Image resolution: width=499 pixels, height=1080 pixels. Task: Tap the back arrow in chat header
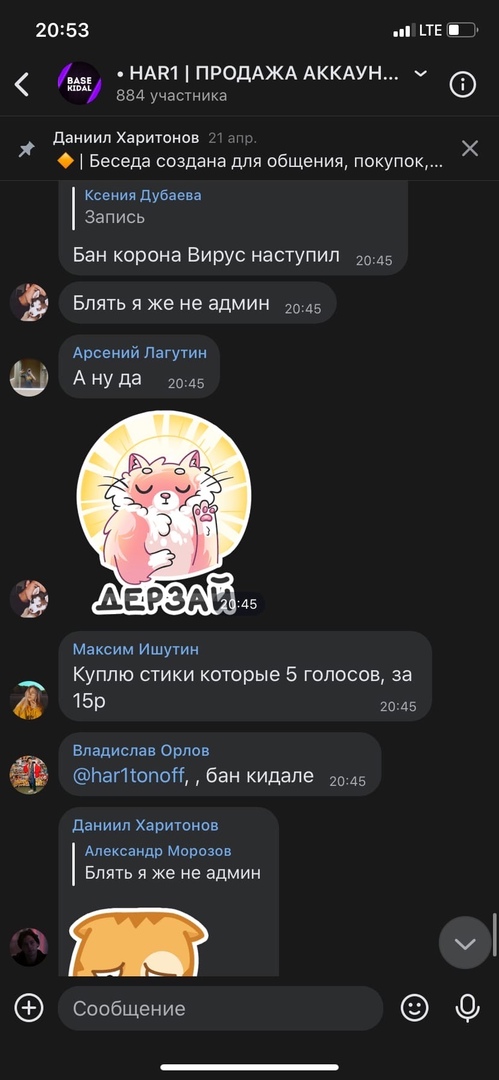pos(23,85)
